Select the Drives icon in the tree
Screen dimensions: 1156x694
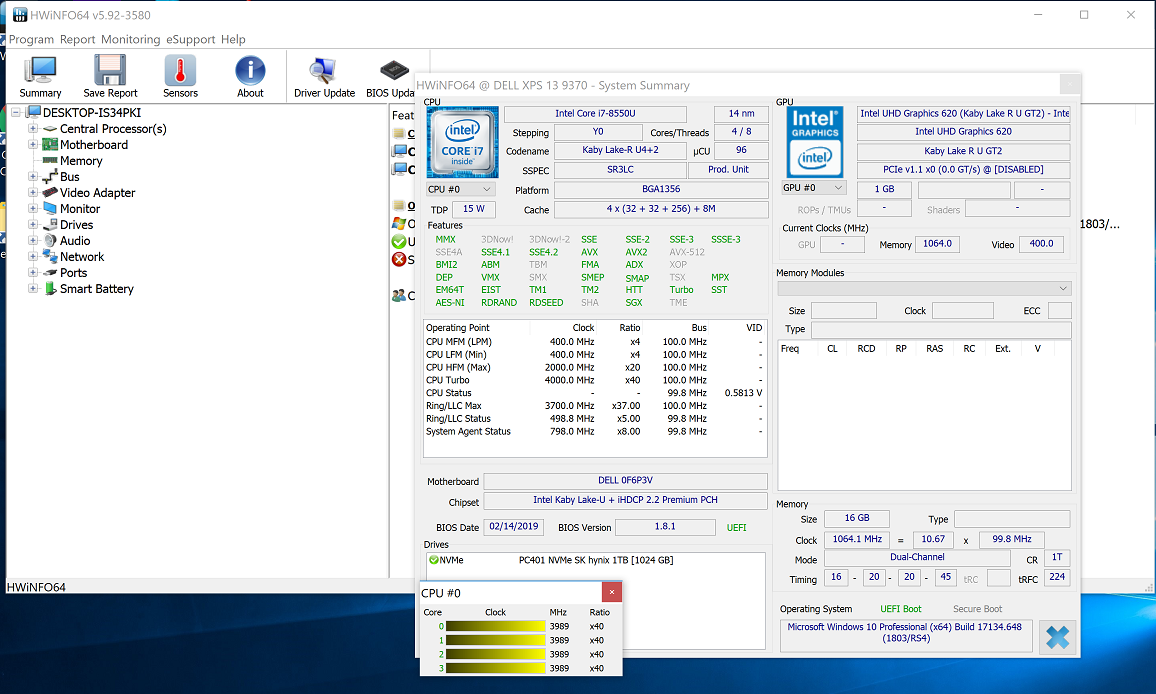(x=50, y=224)
